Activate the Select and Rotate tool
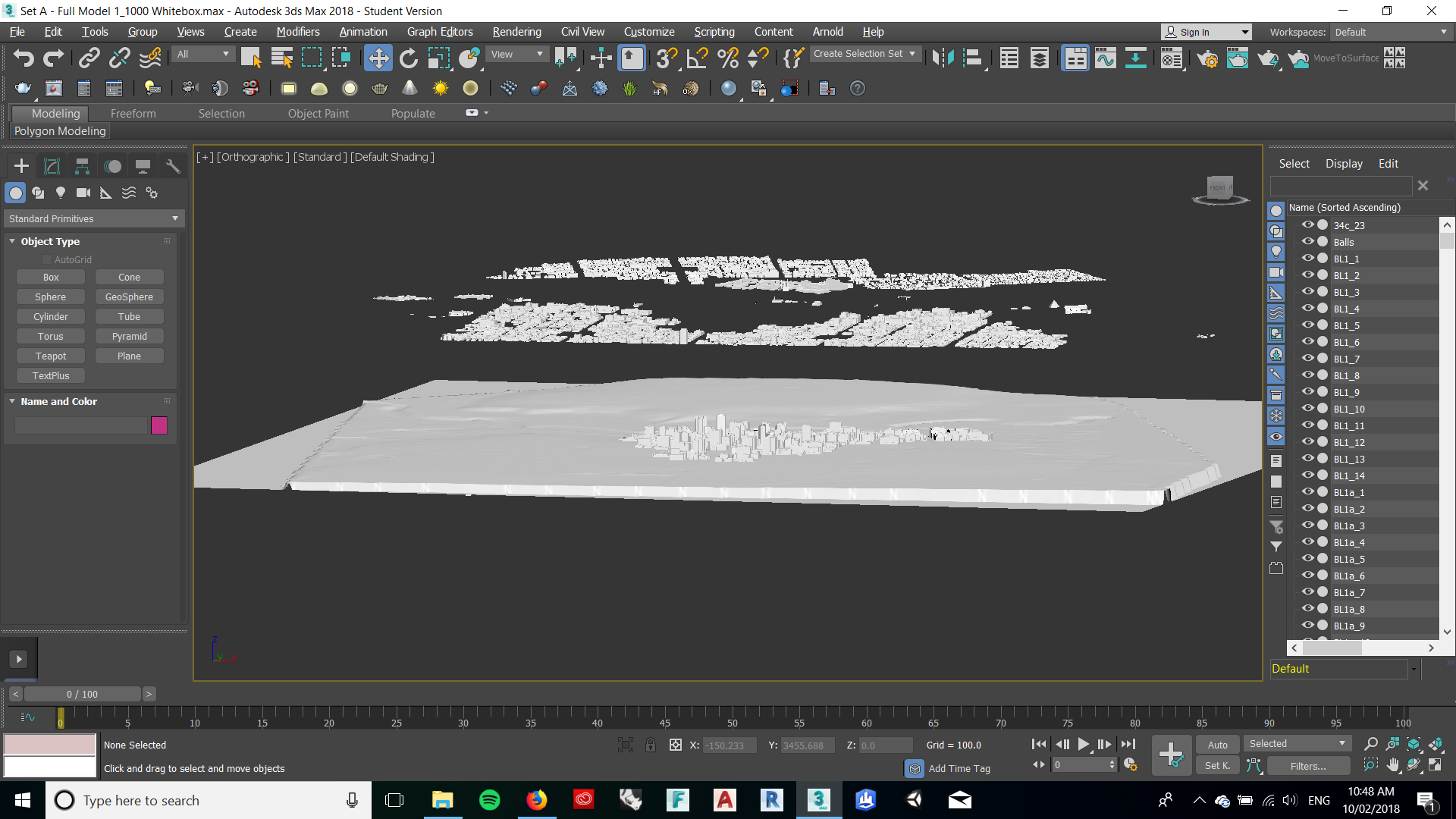 (409, 58)
